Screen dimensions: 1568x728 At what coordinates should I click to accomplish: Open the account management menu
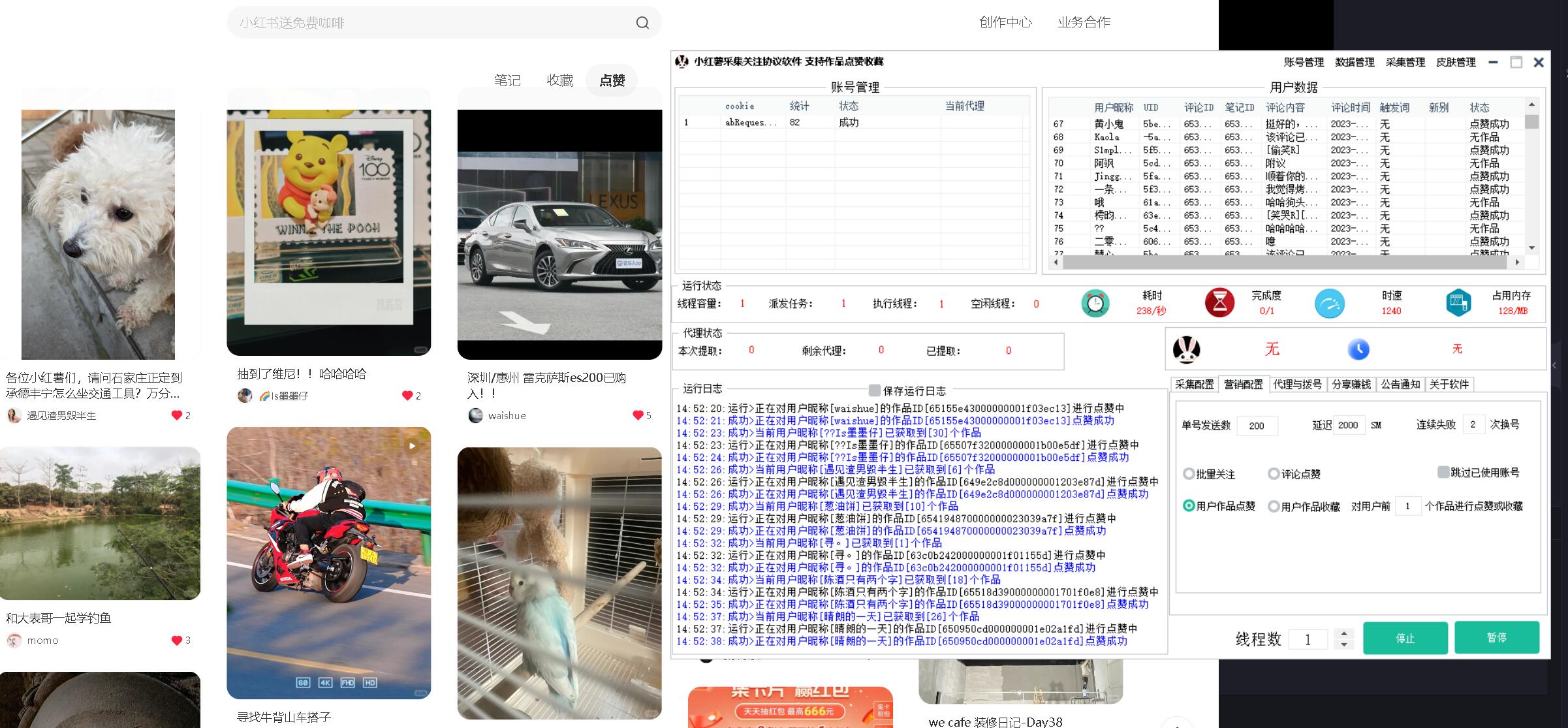coord(1303,62)
